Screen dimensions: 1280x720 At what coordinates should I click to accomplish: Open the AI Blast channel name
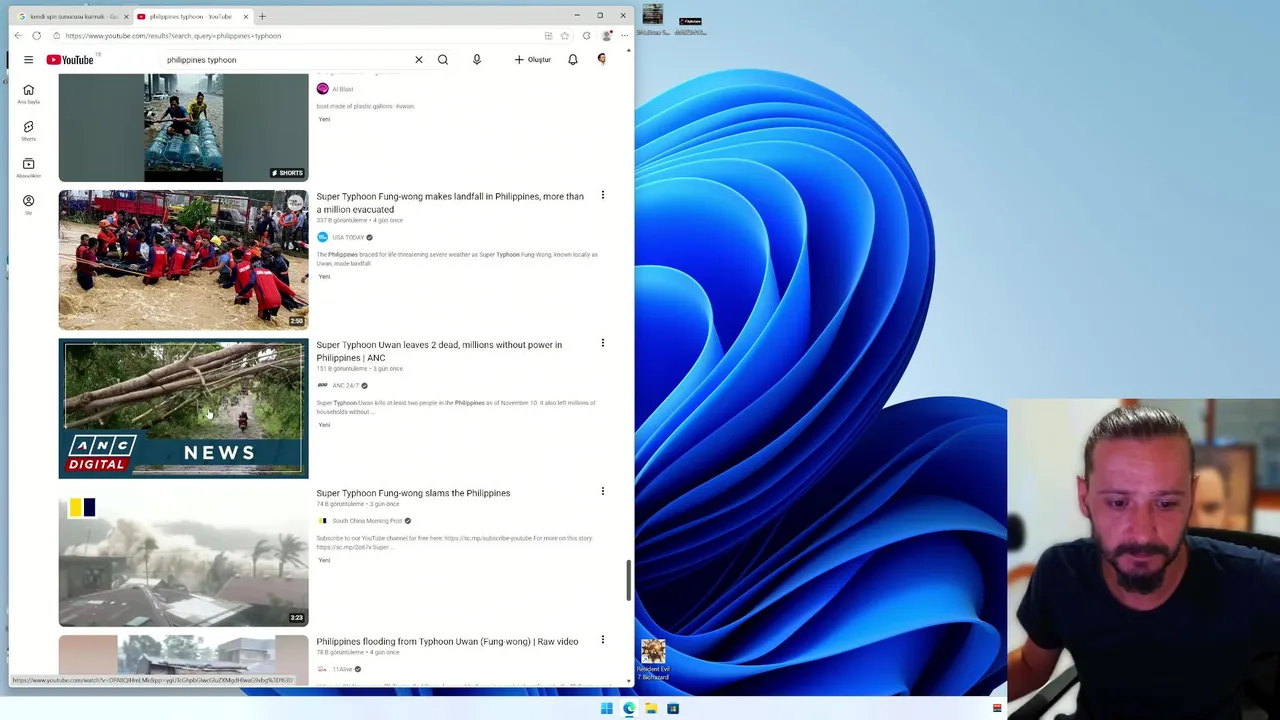tap(342, 89)
